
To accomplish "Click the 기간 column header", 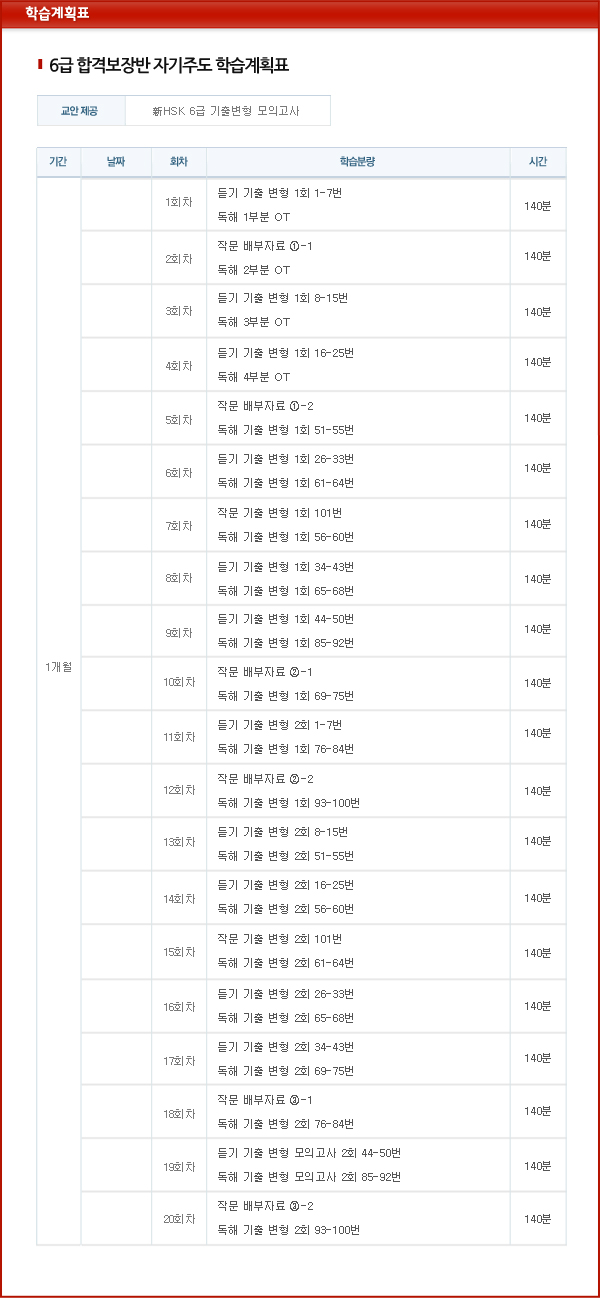I will pyautogui.click(x=57, y=162).
